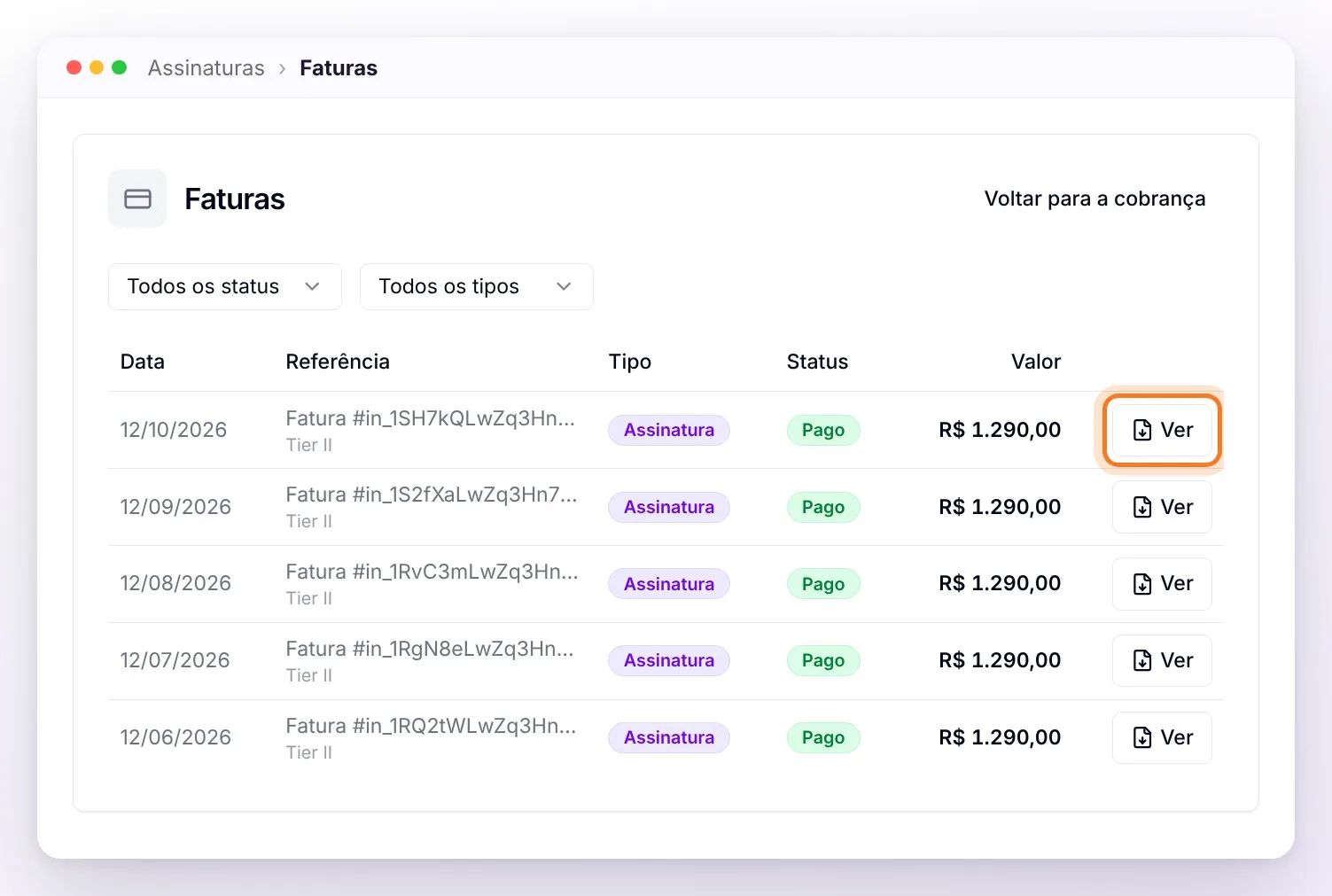Screen dimensions: 1332x896
Task: Close the window with the red button
Action: (74, 67)
